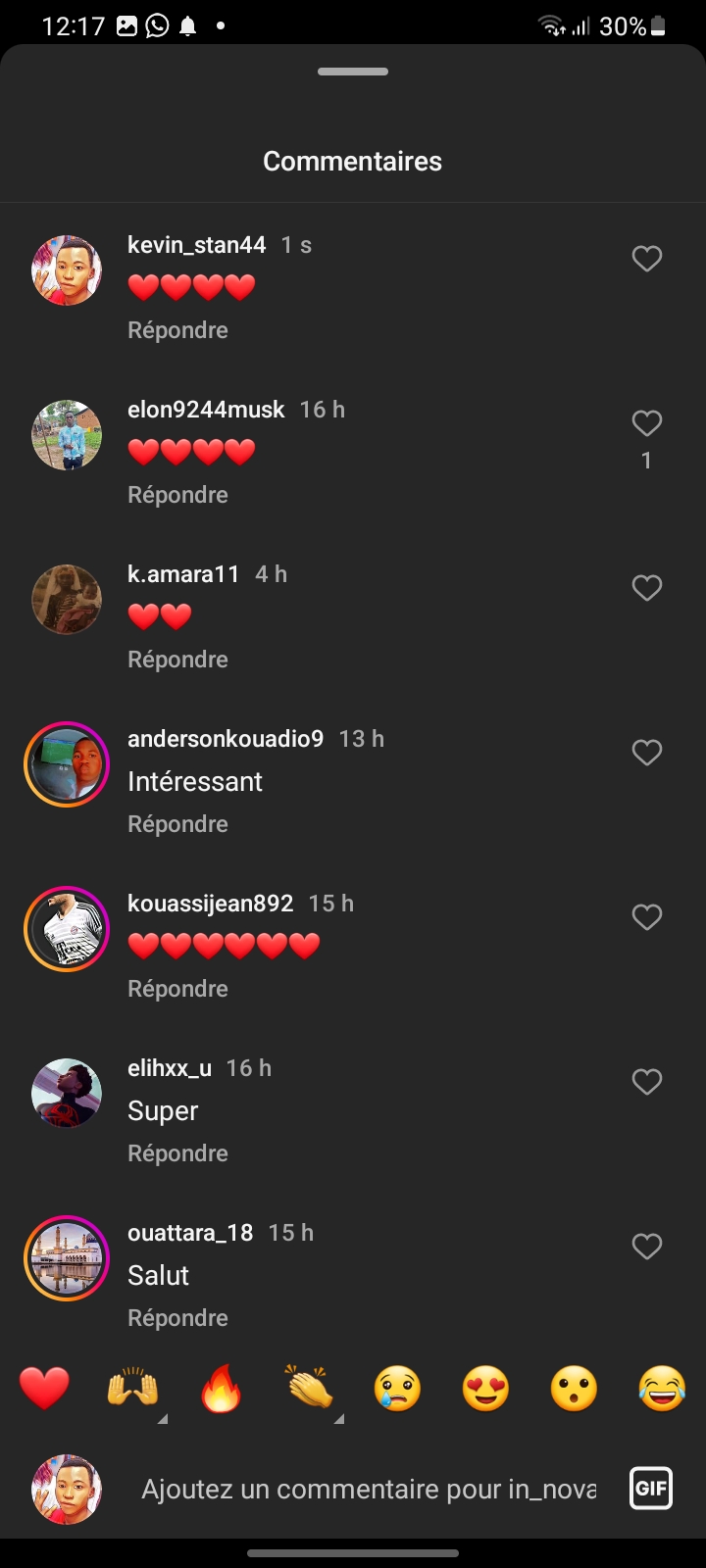The width and height of the screenshot is (706, 1568).
Task: Like ouattara_18's Salut comment
Action: click(646, 1247)
